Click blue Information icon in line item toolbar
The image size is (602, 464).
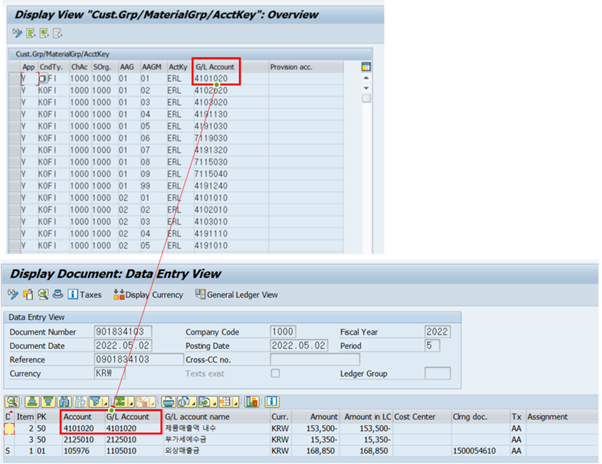click(272, 402)
